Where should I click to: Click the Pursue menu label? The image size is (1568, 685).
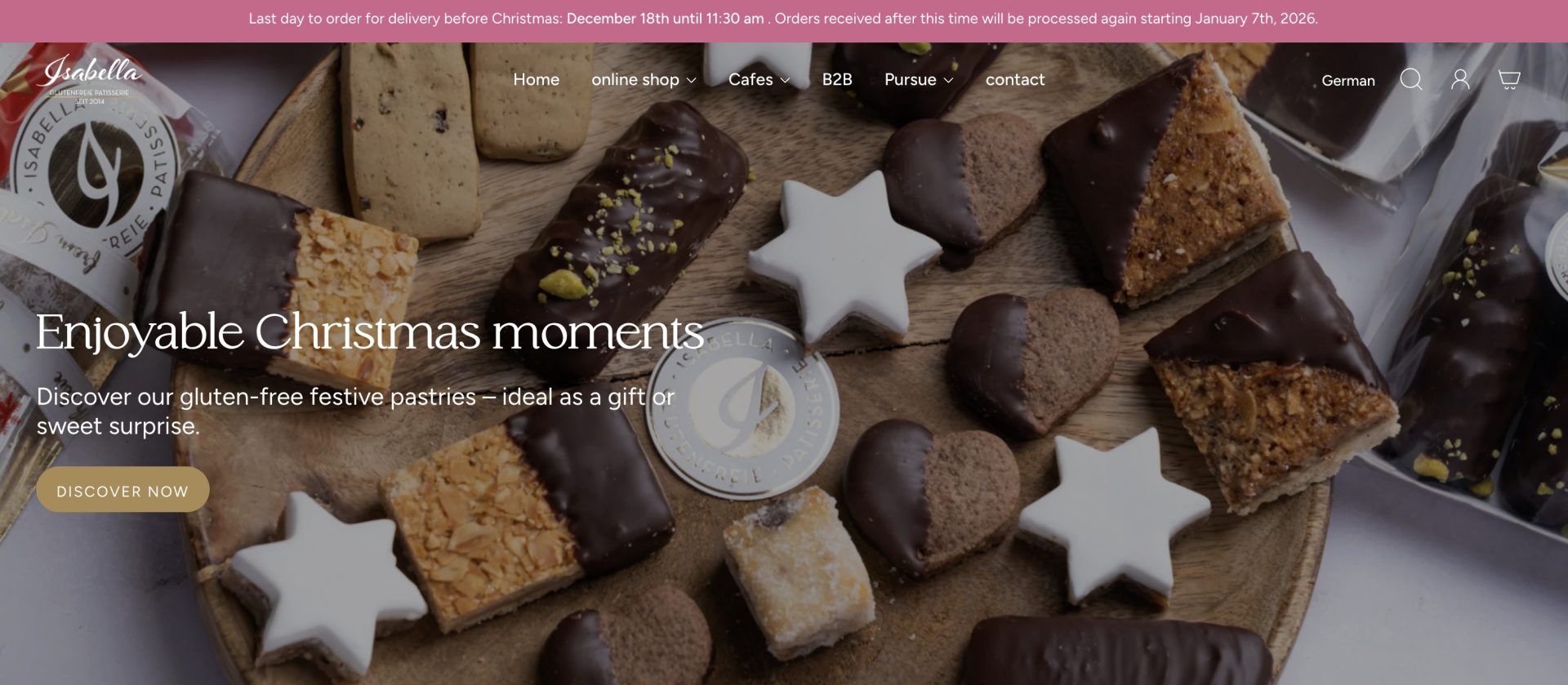point(910,79)
